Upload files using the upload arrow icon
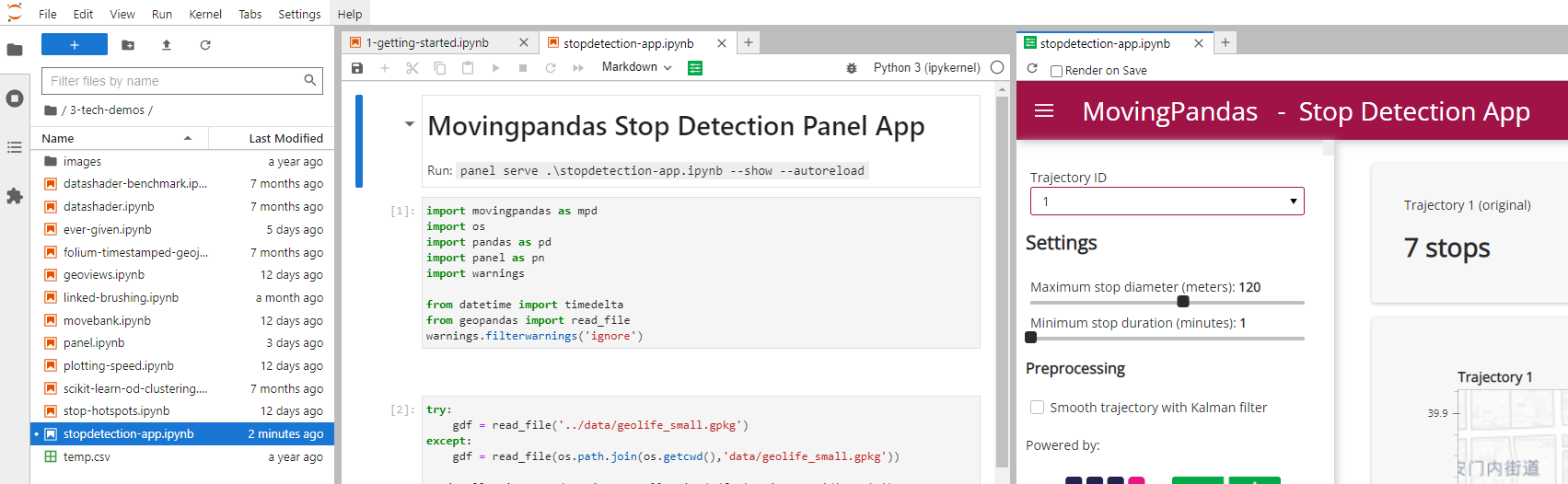This screenshot has height=484, width=1568. tap(167, 44)
